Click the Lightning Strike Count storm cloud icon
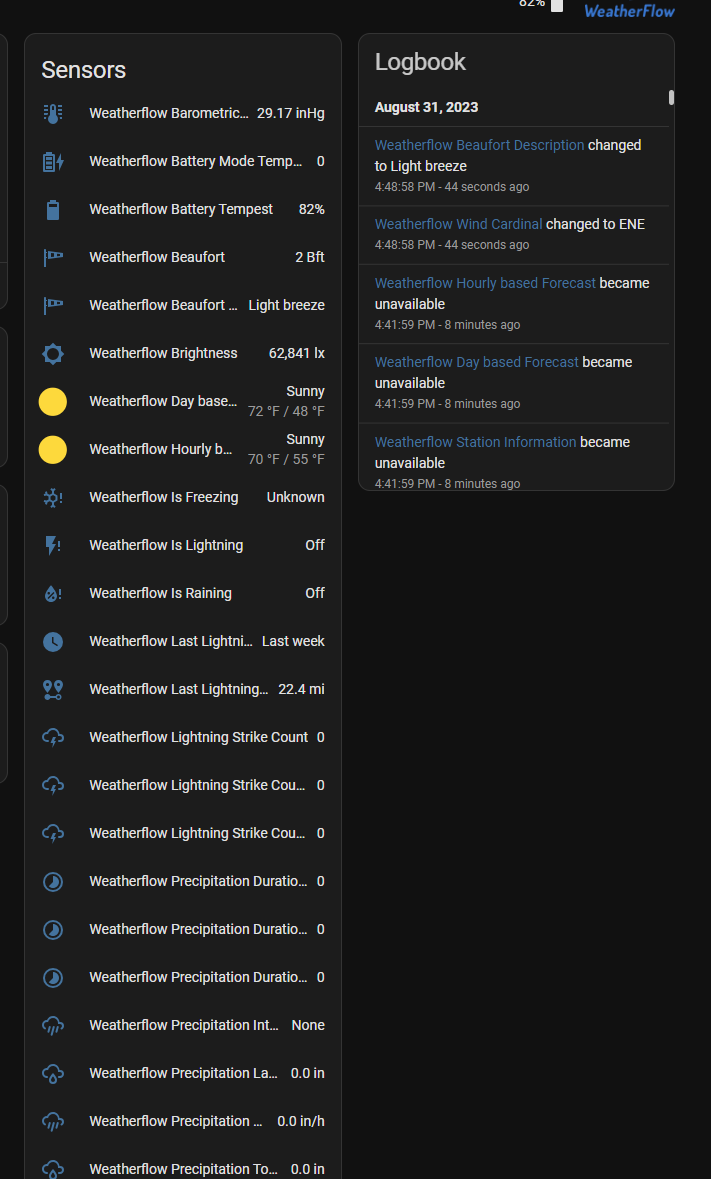711x1179 pixels. click(x=52, y=737)
